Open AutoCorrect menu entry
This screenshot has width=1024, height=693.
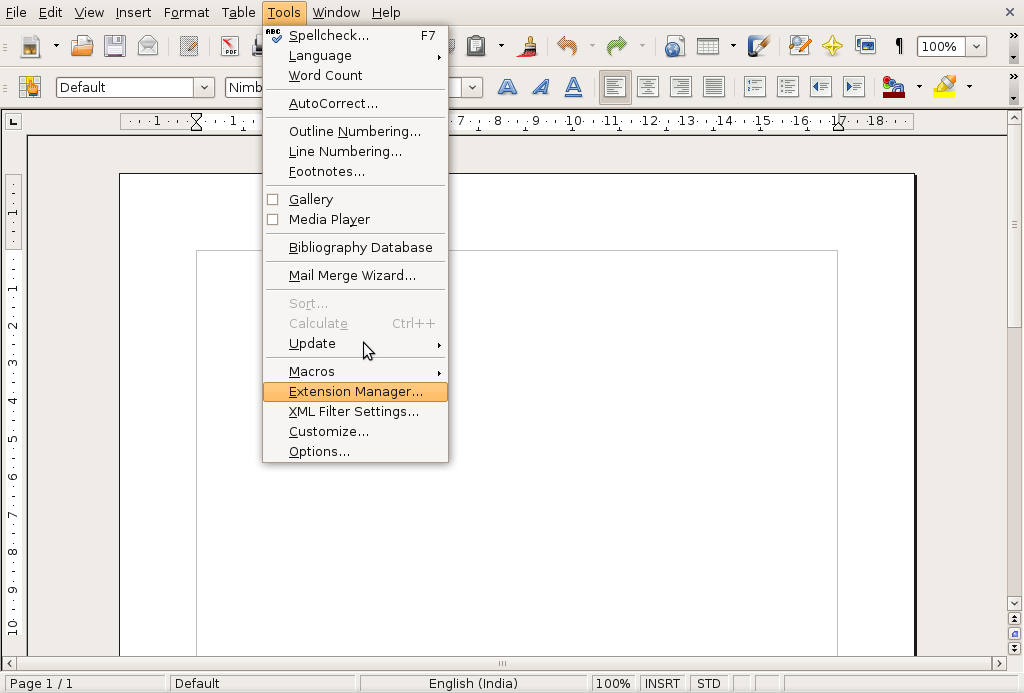[x=355, y=104]
